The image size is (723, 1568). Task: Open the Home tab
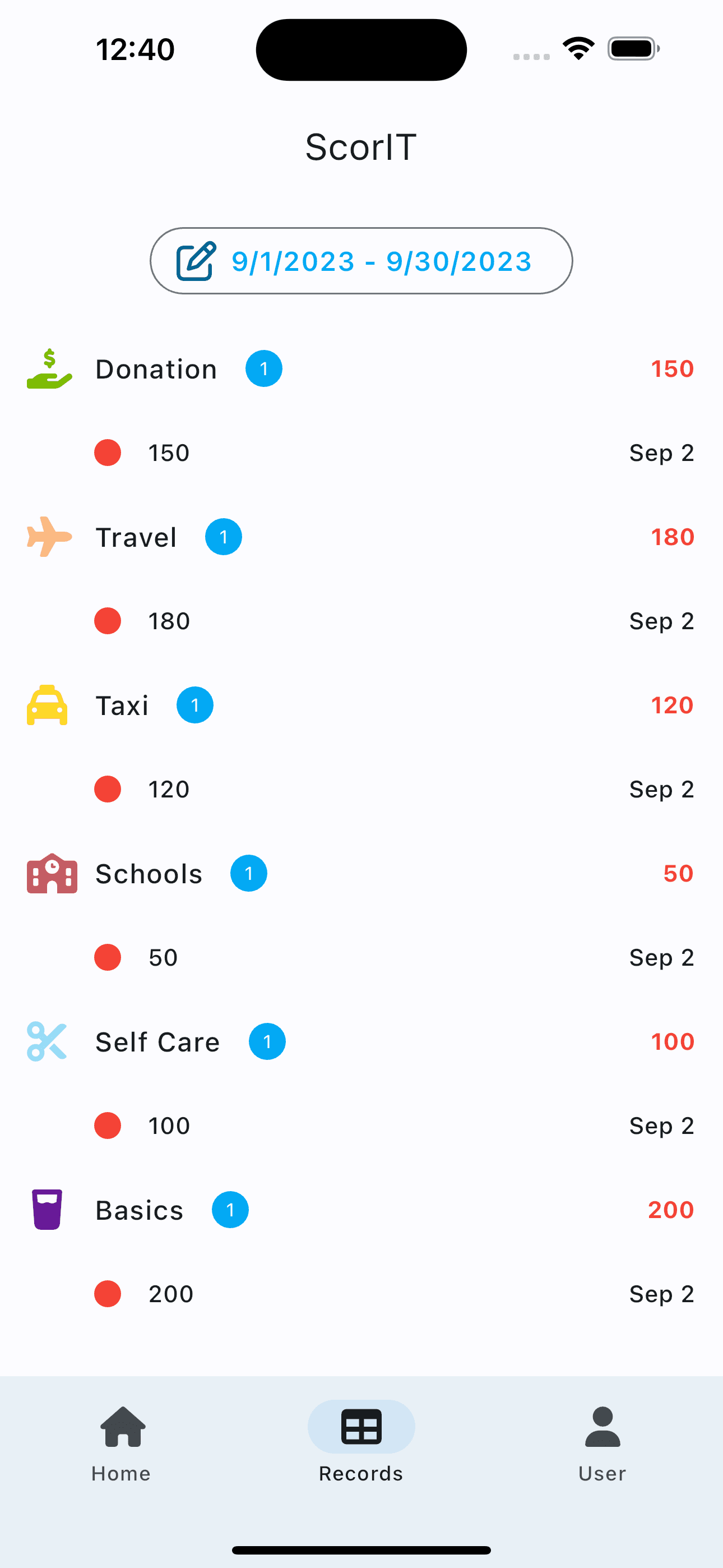[122, 1443]
